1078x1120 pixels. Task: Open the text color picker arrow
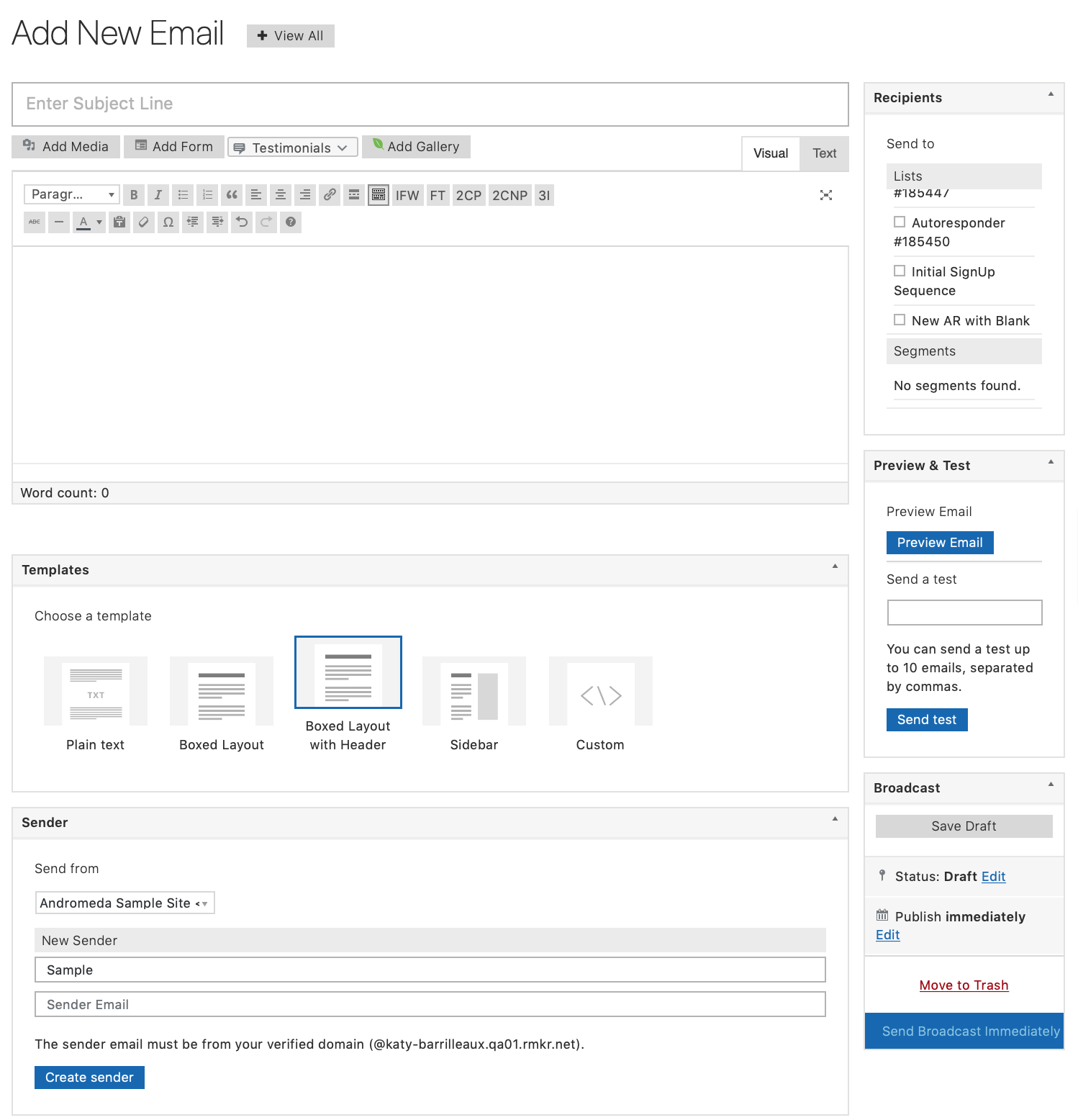(x=99, y=222)
